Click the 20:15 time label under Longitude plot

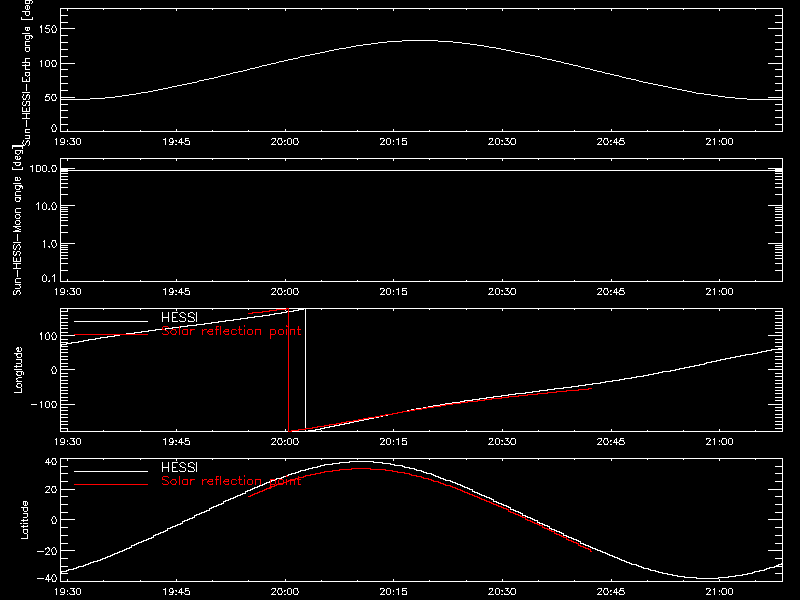tap(393, 441)
